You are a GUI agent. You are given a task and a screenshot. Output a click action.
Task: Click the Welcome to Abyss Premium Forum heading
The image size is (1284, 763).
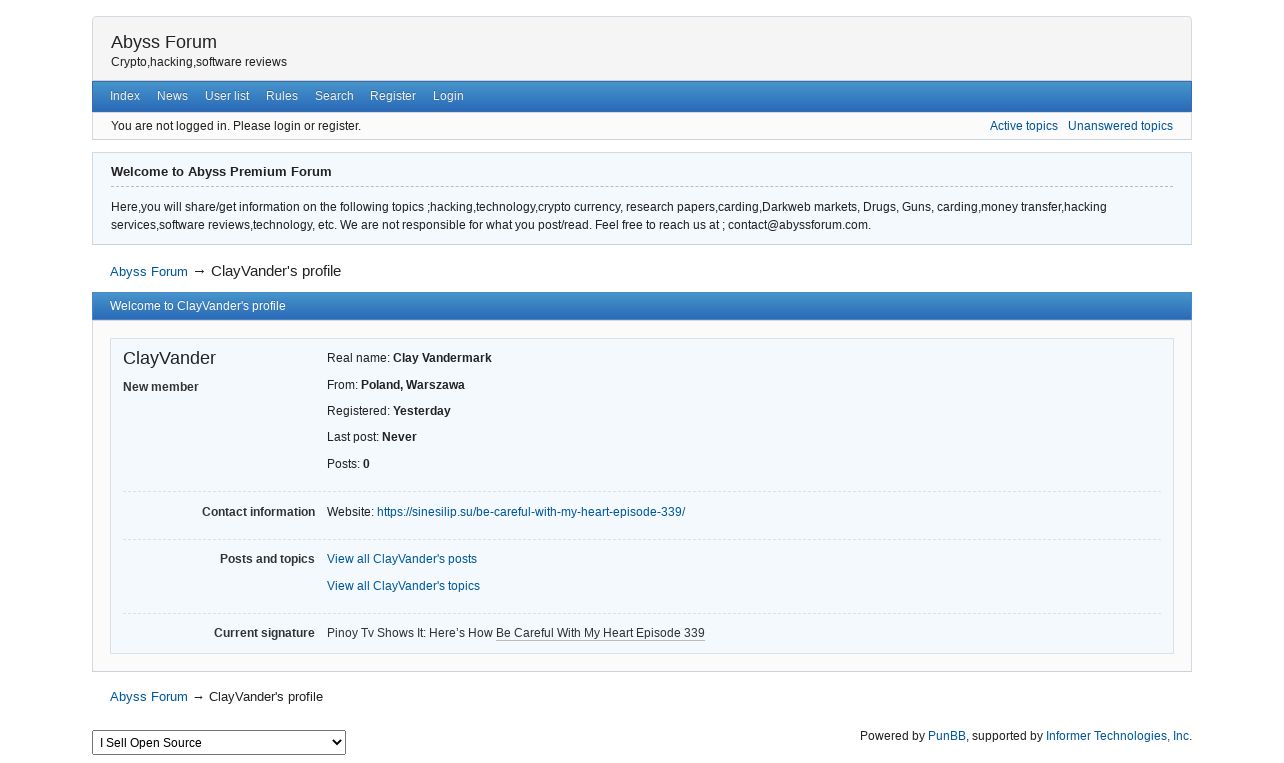pyautogui.click(x=221, y=172)
